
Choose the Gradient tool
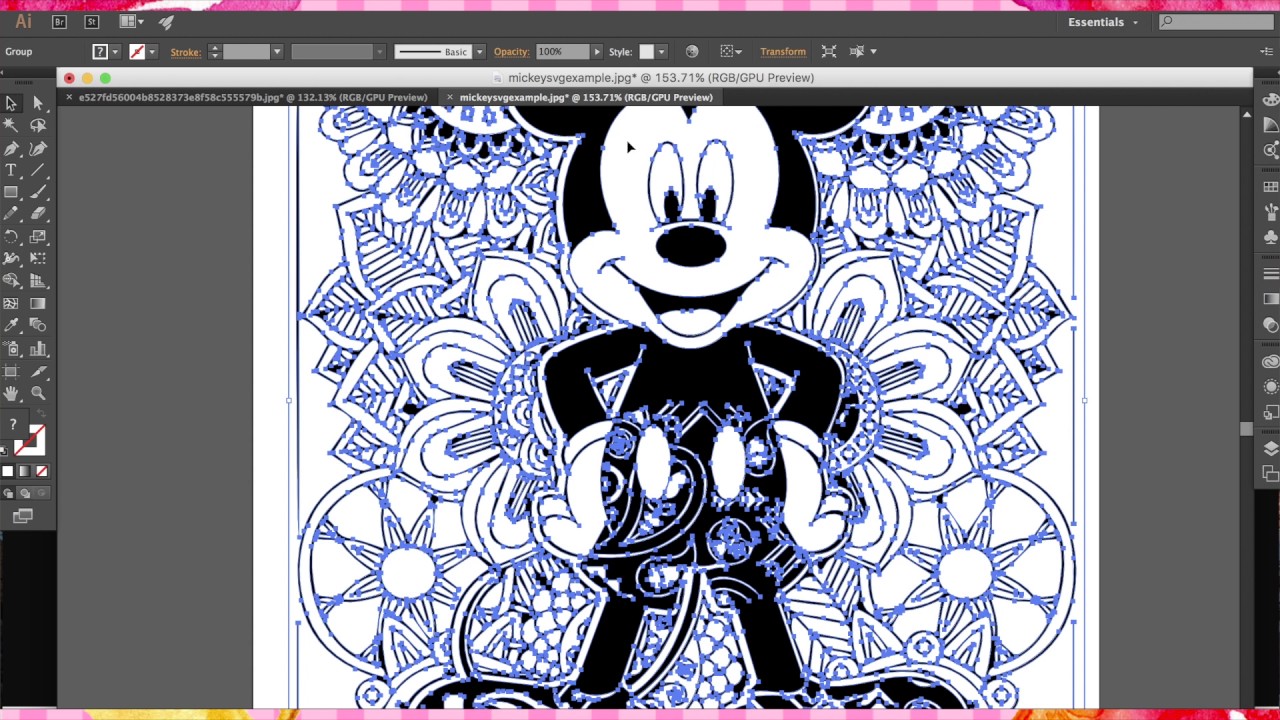tap(38, 303)
